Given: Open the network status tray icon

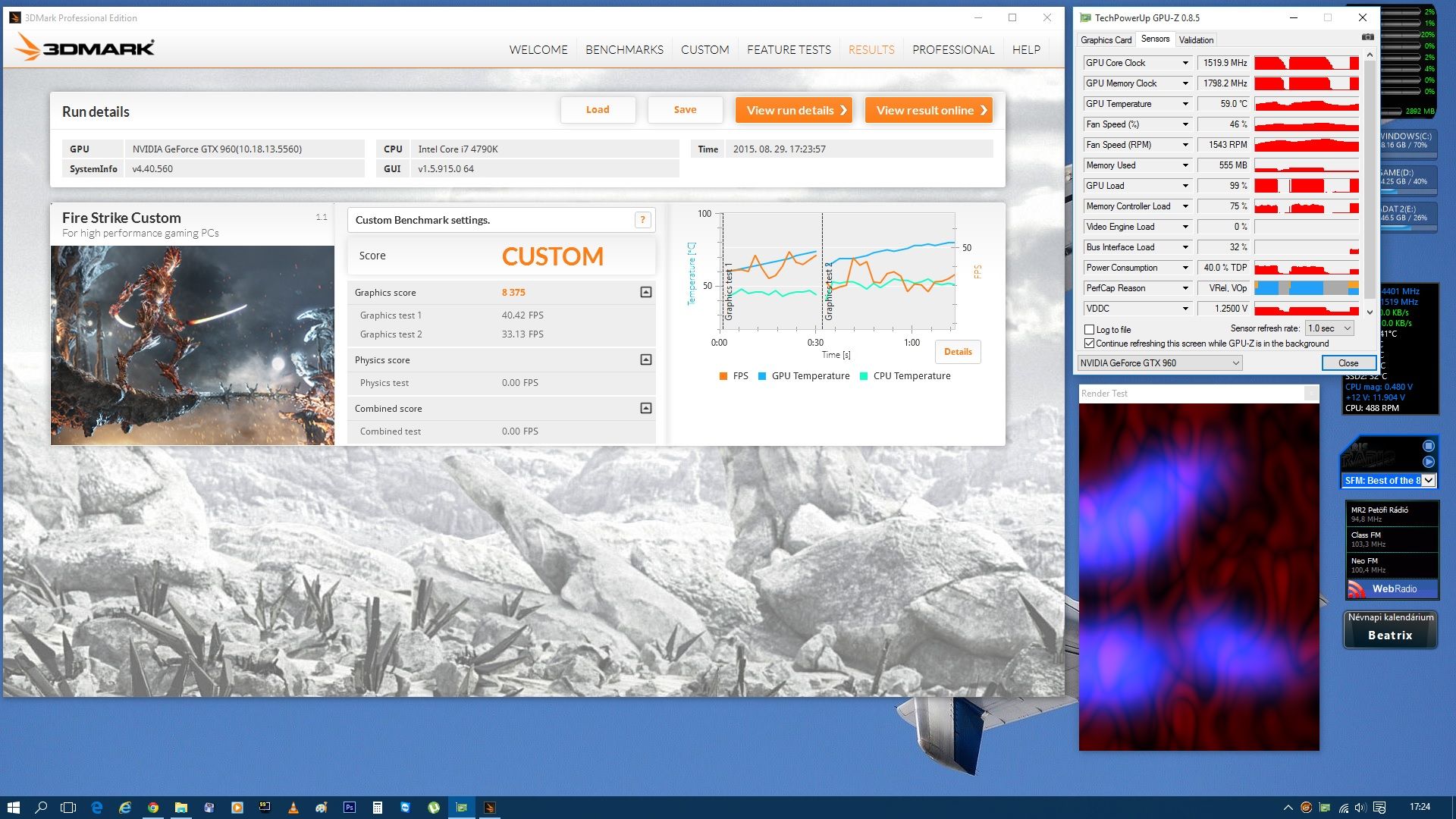Looking at the screenshot, I should (x=1343, y=808).
